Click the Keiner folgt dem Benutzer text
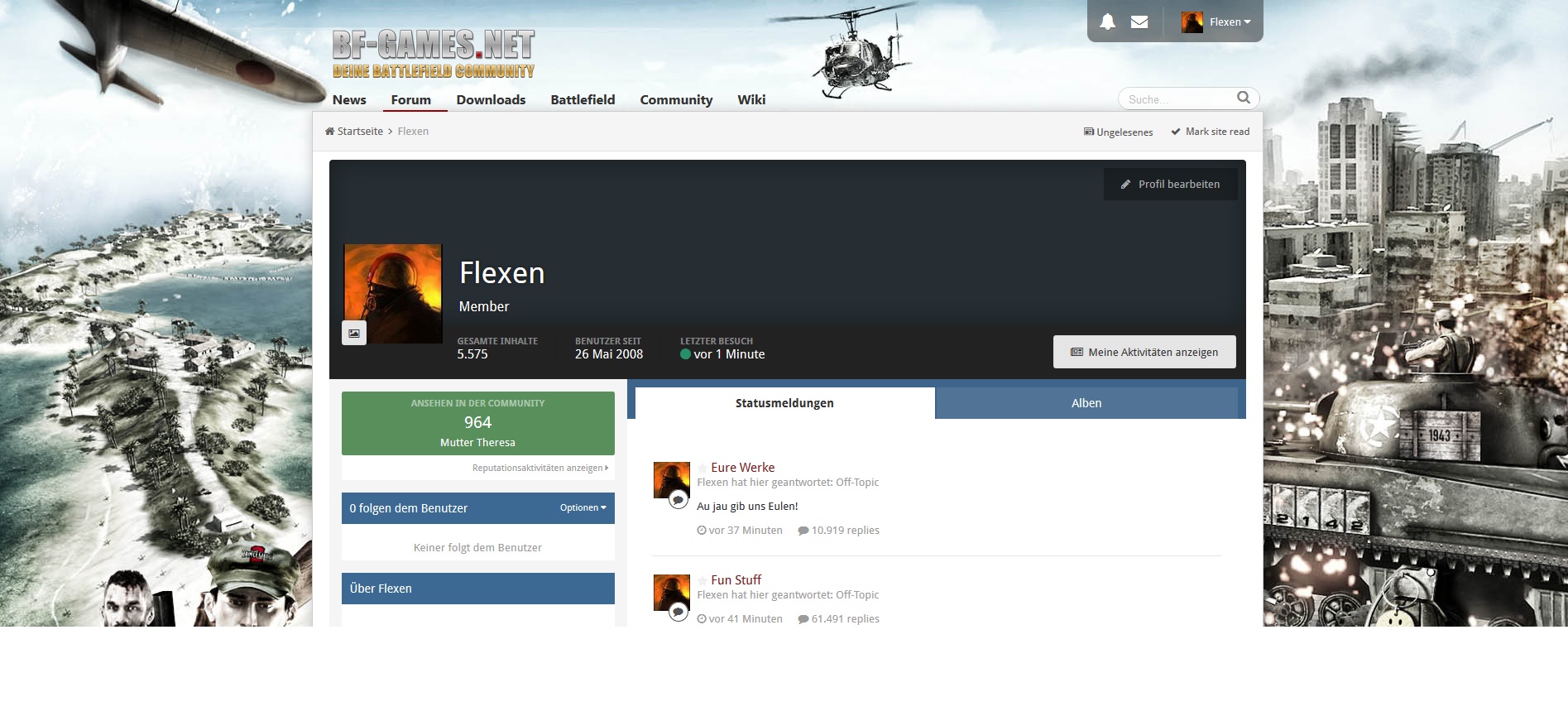1568x721 pixels. coord(477,548)
